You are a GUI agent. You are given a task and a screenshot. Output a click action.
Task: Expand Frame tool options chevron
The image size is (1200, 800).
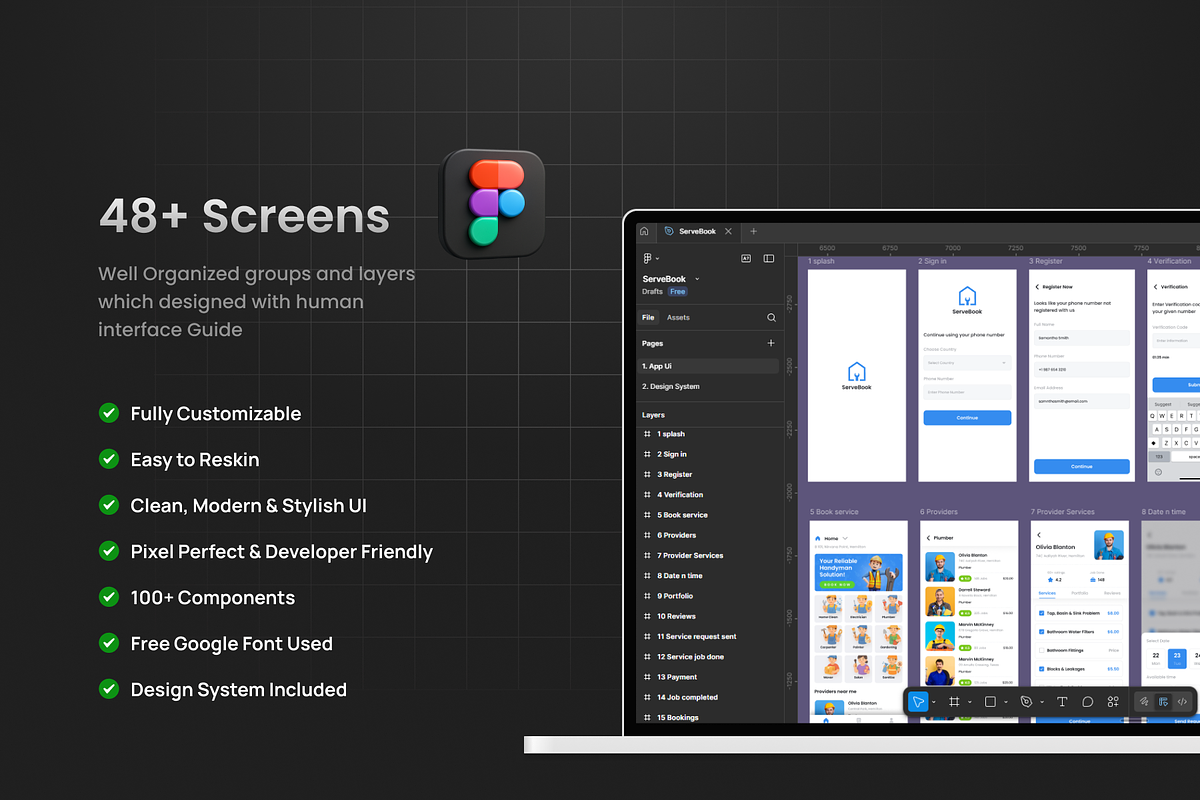point(970,702)
